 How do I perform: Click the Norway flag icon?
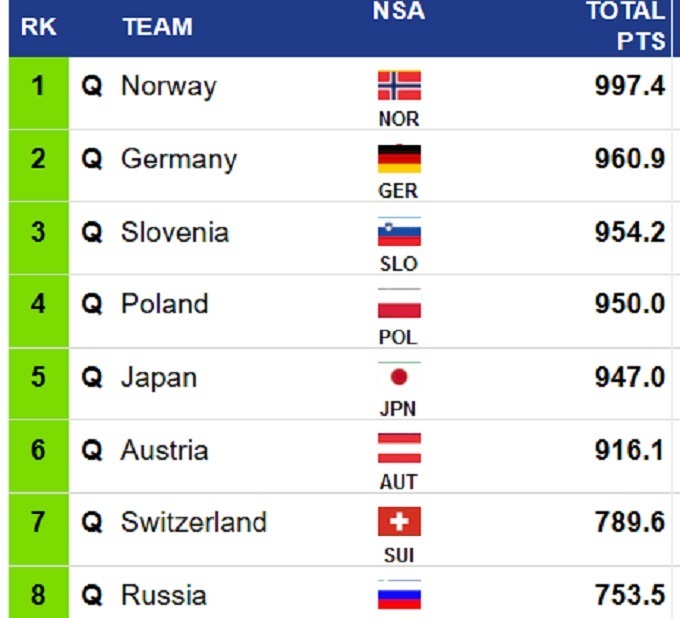pos(399,86)
